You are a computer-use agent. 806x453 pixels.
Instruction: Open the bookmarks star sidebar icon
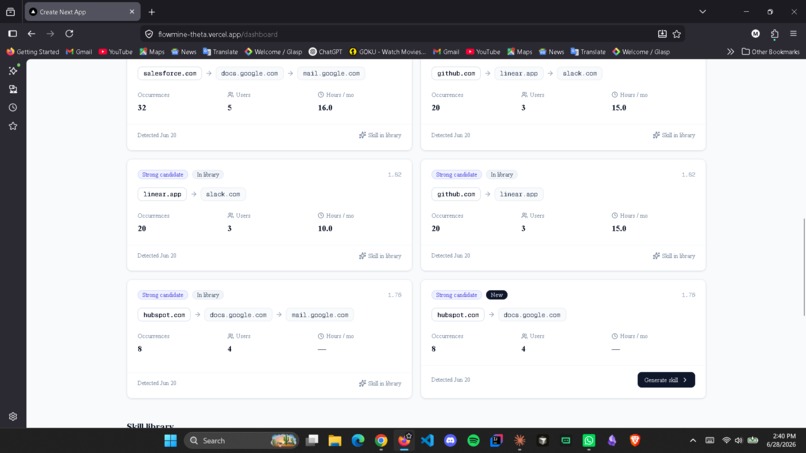(13, 126)
